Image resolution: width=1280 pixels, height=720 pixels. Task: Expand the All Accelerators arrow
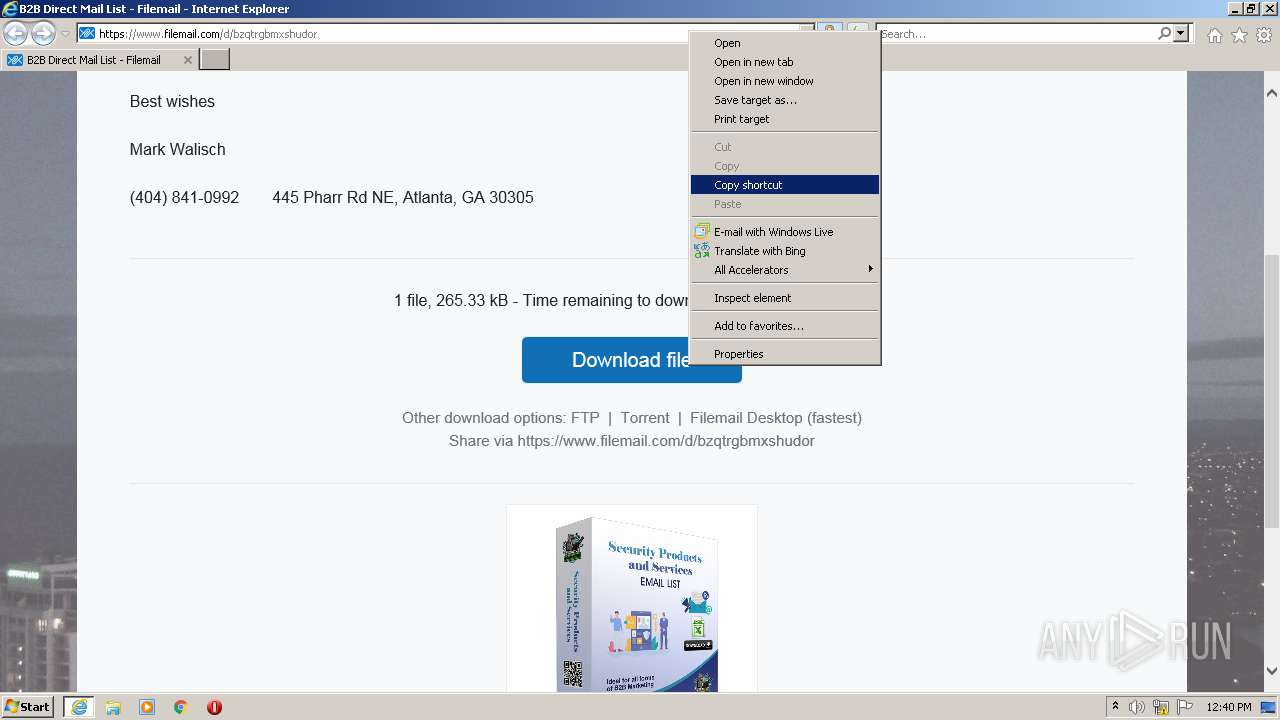(x=870, y=269)
